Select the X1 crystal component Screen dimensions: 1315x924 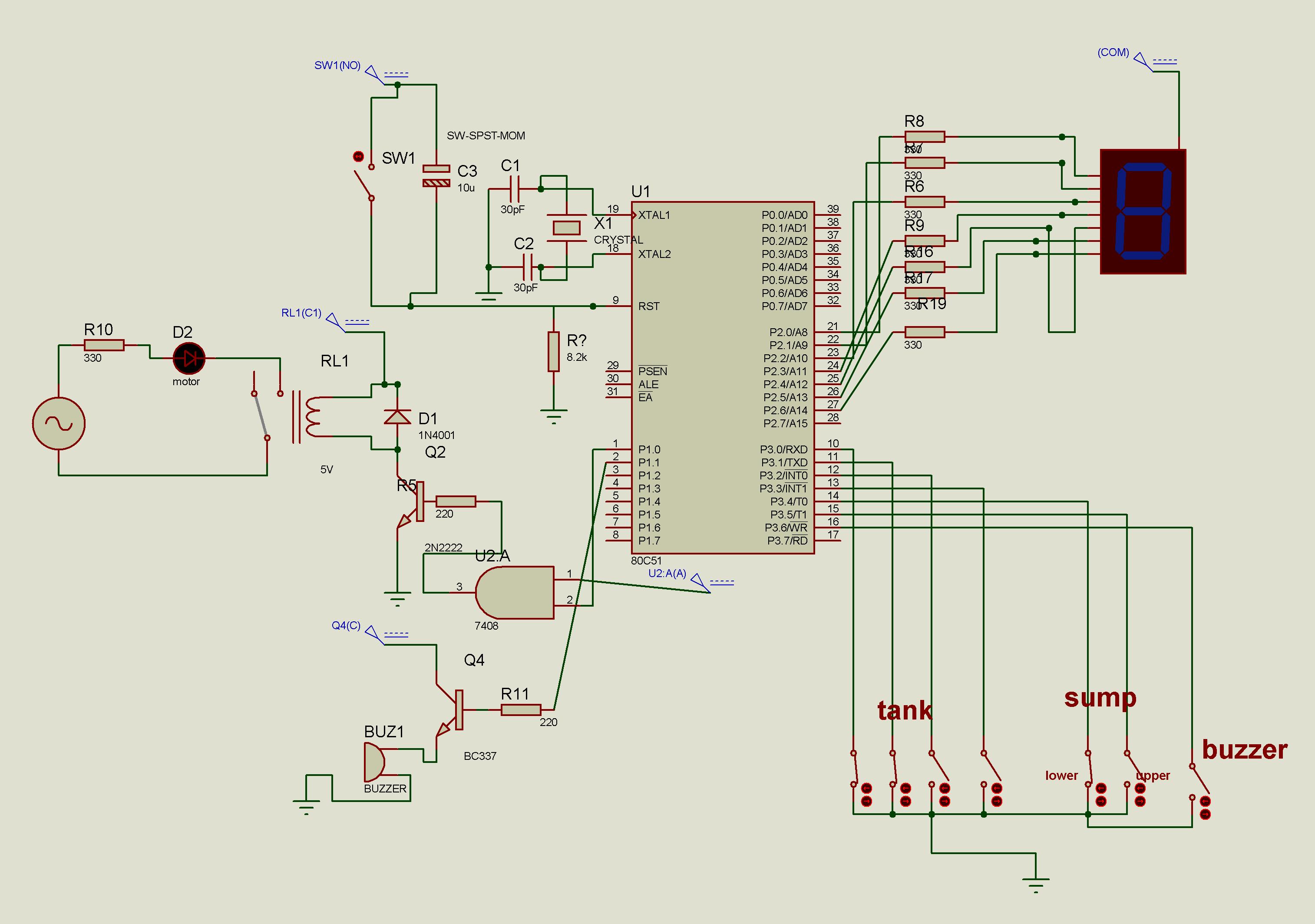point(566,228)
